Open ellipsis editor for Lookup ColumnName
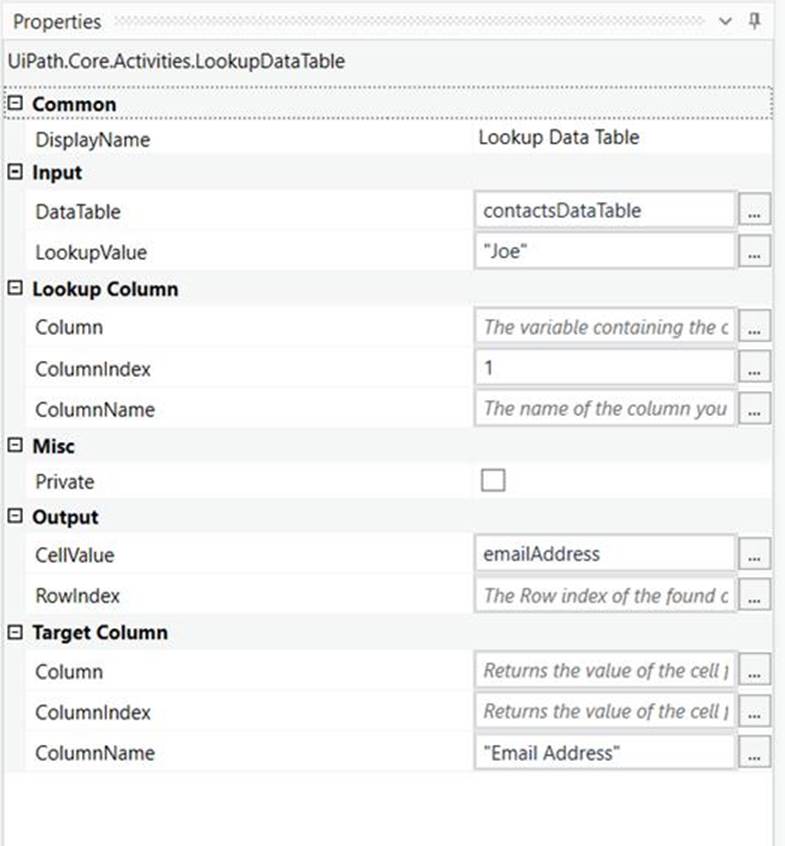The height and width of the screenshot is (846, 785). click(x=755, y=409)
